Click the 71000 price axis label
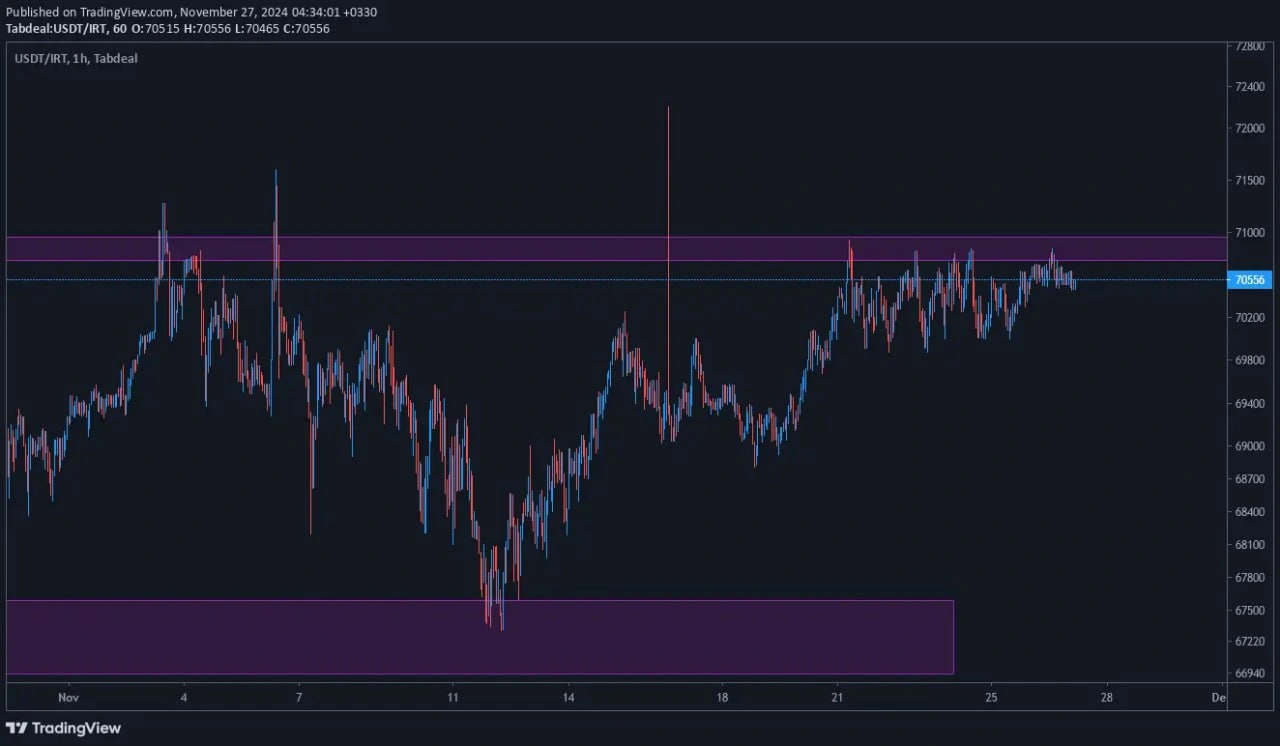 1250,233
